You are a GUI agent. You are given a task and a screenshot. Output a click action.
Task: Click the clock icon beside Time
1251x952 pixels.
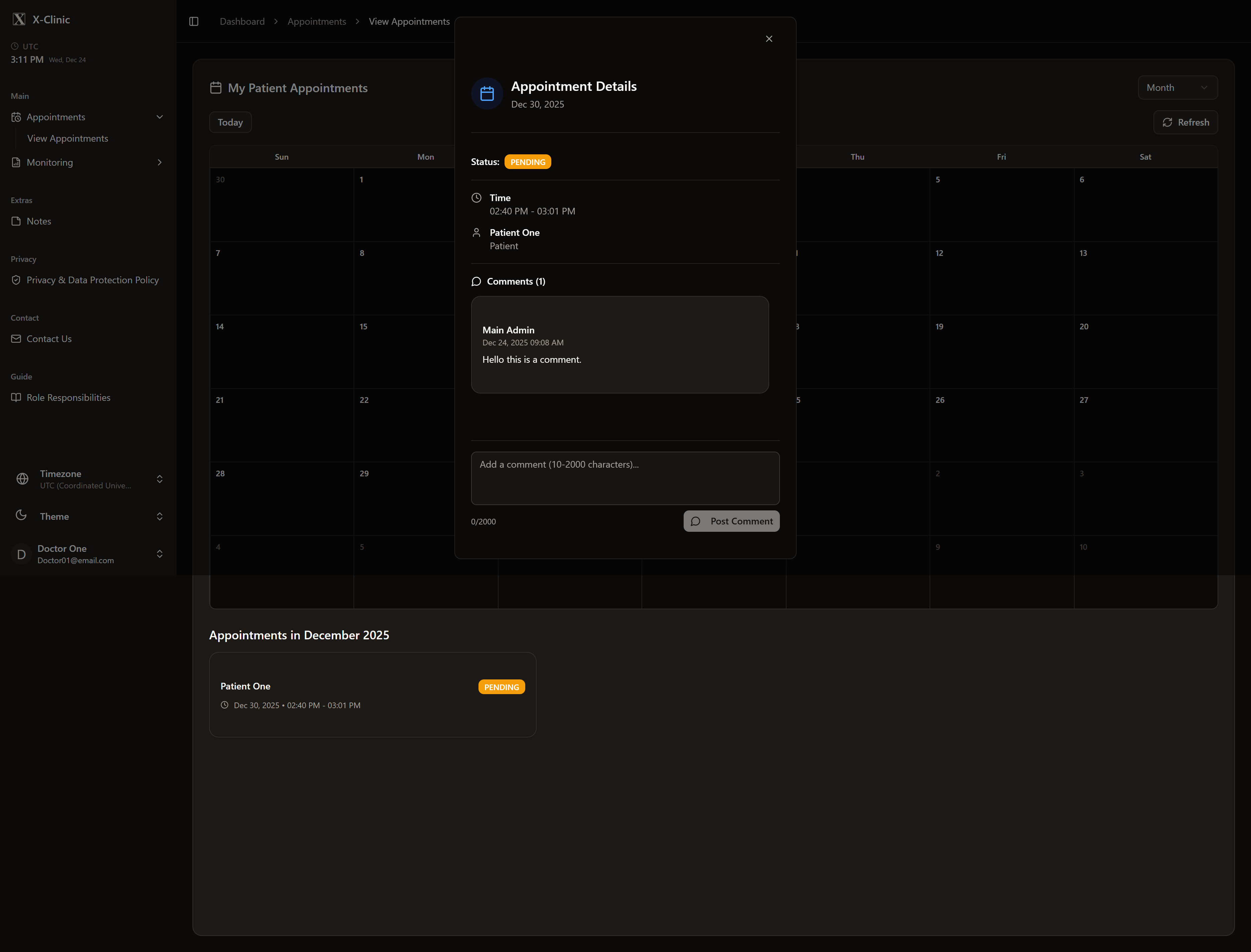477,198
